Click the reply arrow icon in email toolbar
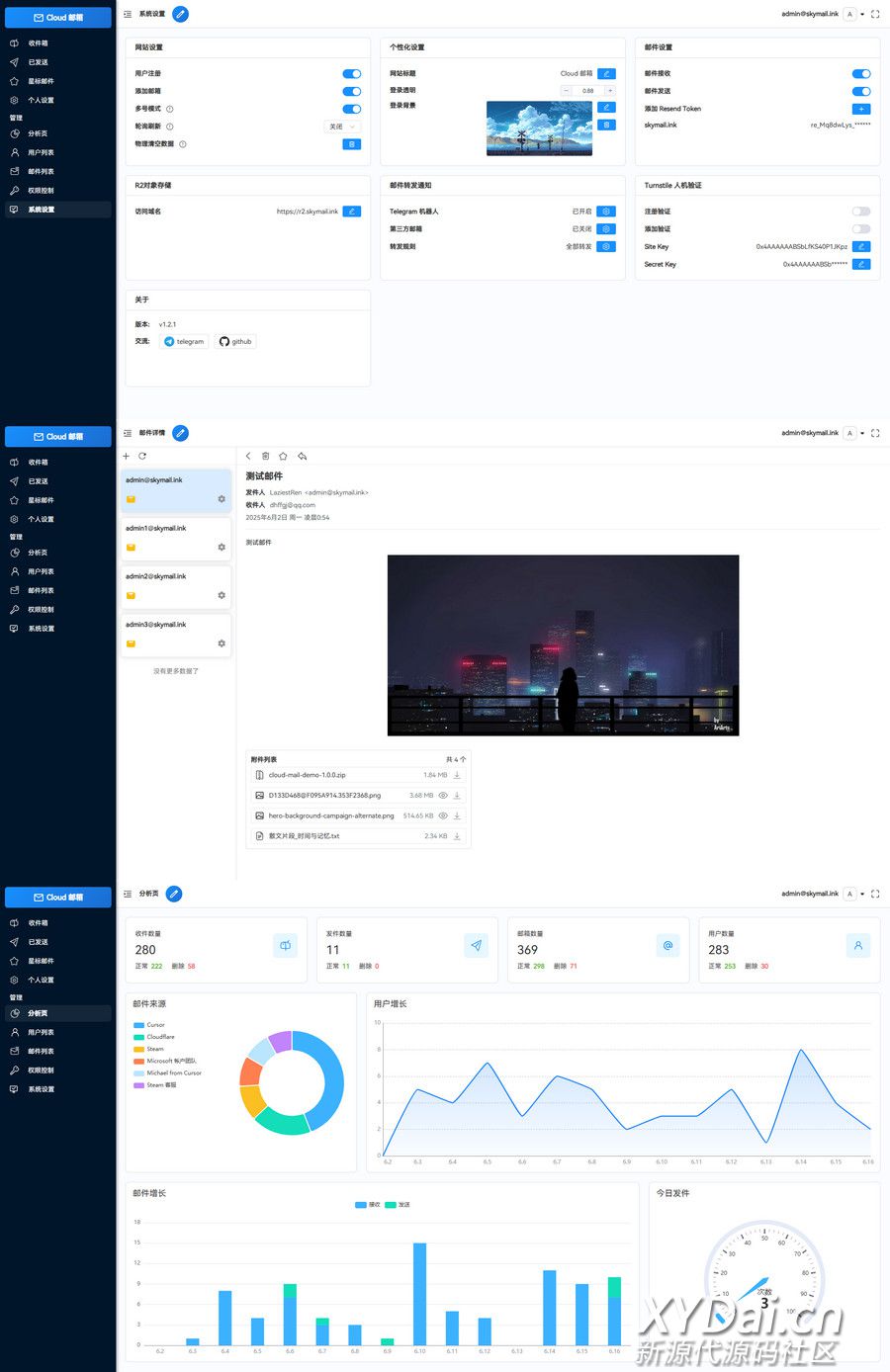Screen dimensions: 890x1372 coord(302,457)
